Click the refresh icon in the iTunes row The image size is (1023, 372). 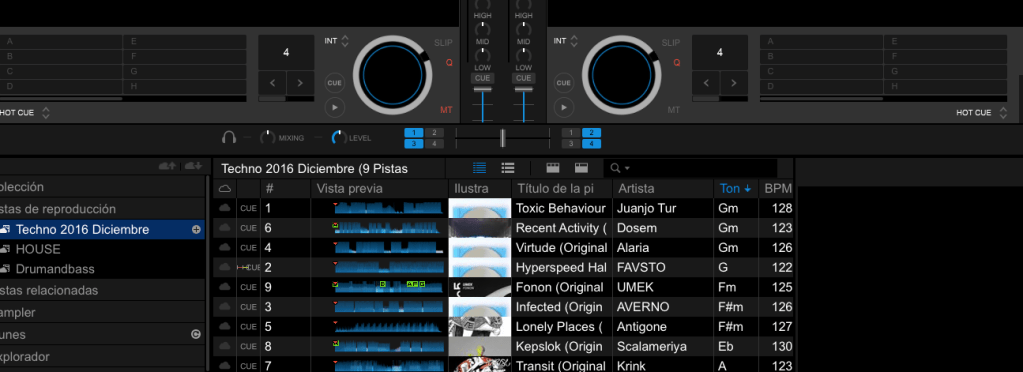click(195, 335)
